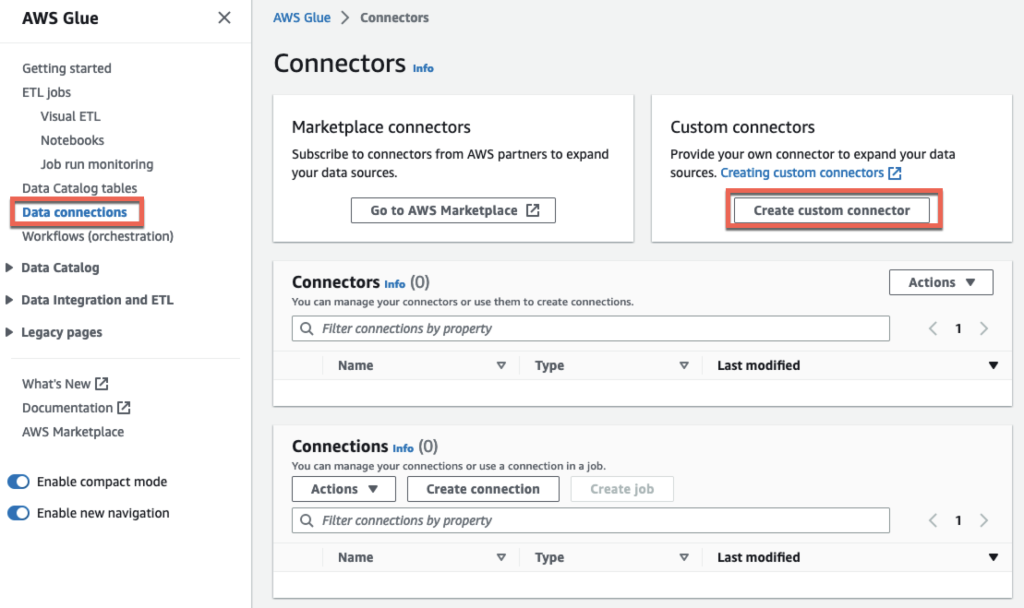
Task: Click the Connections table previous page arrow
Action: coord(933,520)
